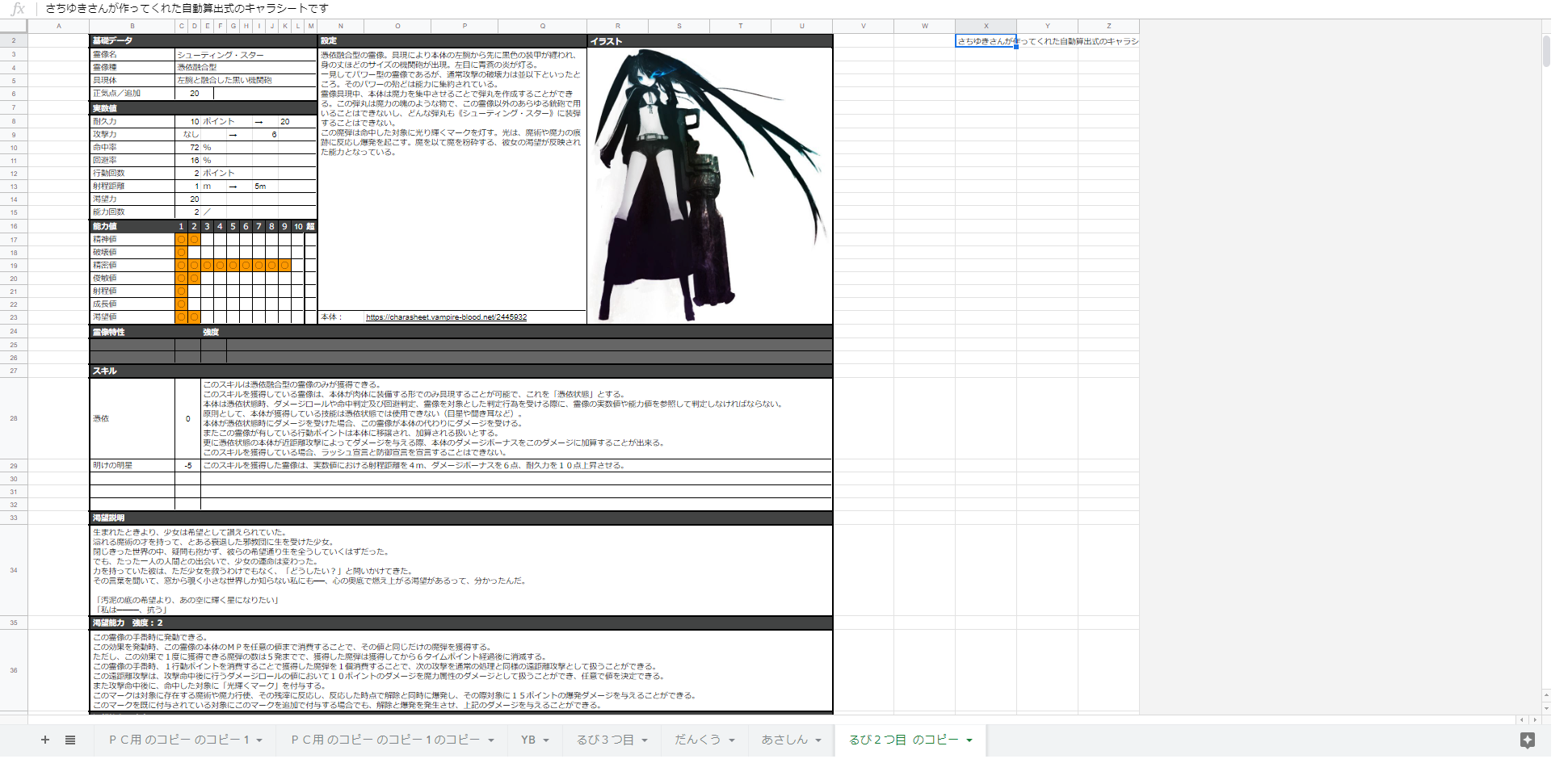Screen dimensions: 1568x759
Task: Add a new sheet with plus icon
Action: [x=45, y=740]
